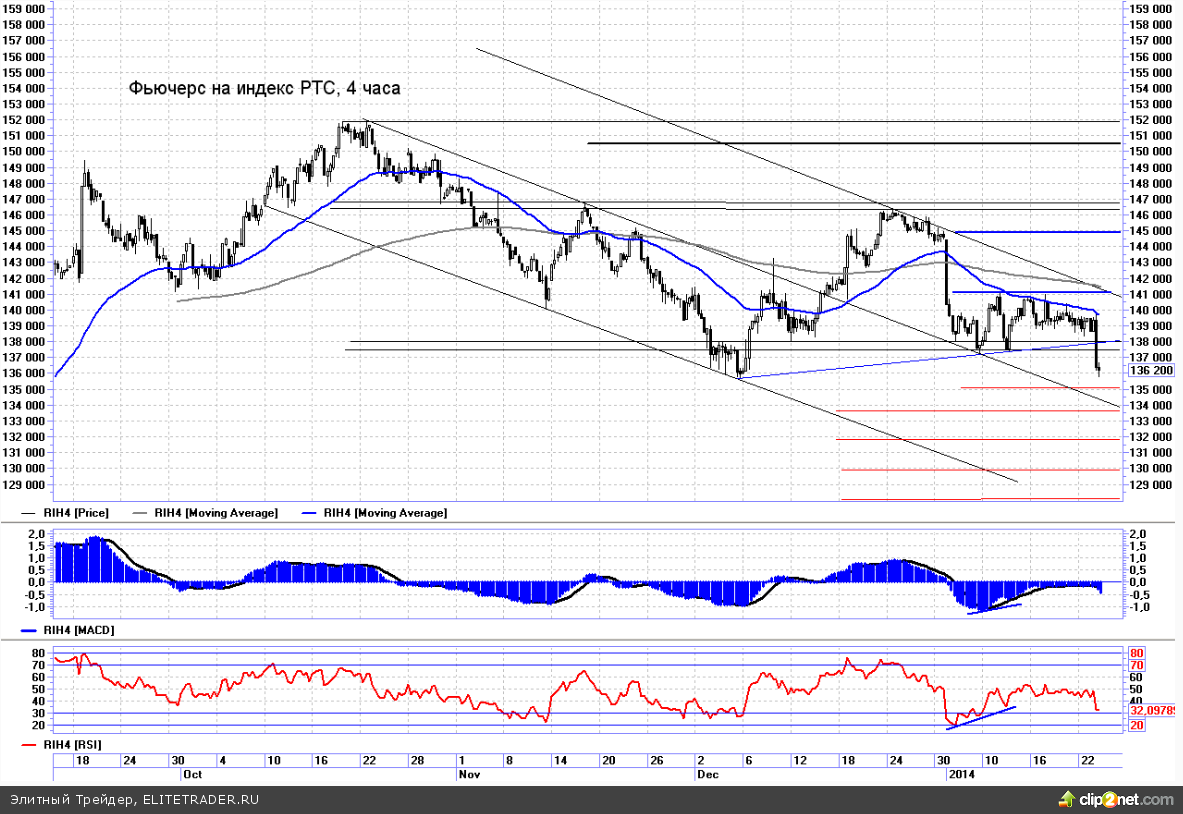Click the red 70 level on RSI scale
Viewport: 1183px width, 814px height.
pyautogui.click(x=1137, y=665)
